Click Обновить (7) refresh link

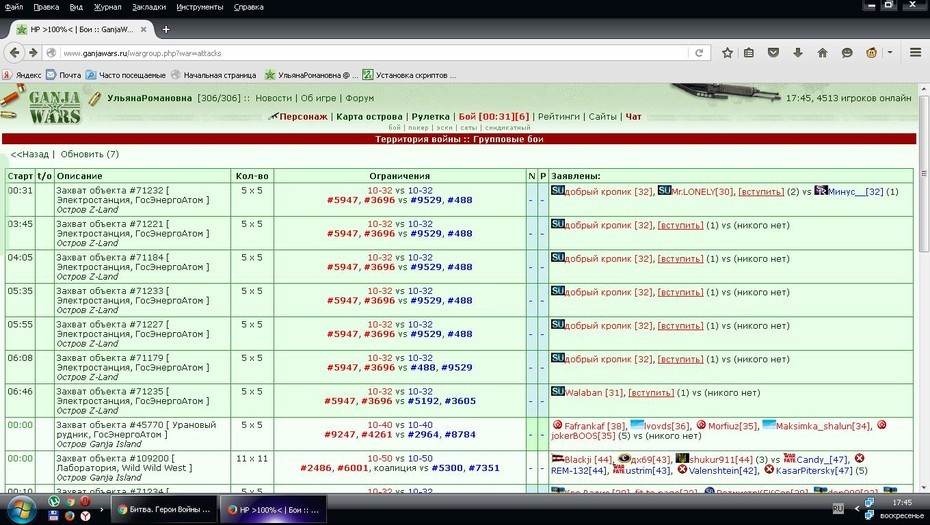point(90,154)
